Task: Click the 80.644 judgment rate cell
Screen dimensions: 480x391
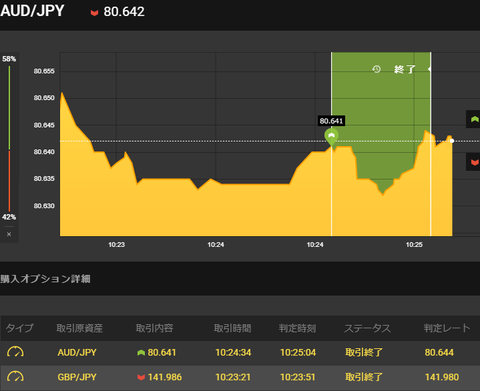Action: pyautogui.click(x=439, y=352)
